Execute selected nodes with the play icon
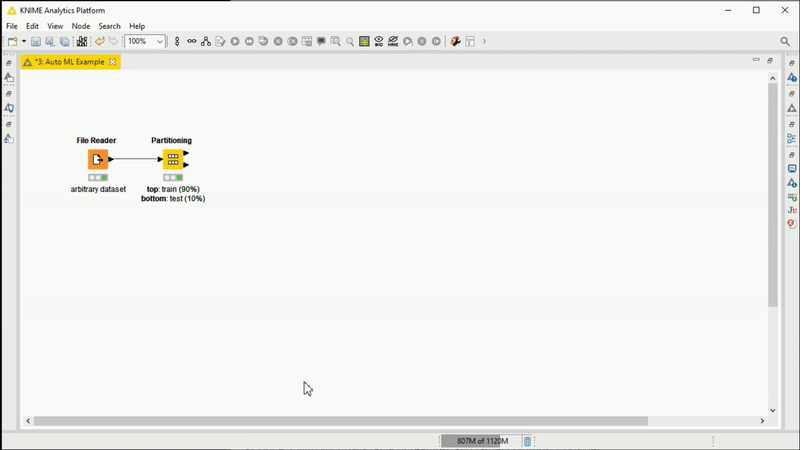Image resolution: width=800 pixels, height=450 pixels. click(235, 41)
